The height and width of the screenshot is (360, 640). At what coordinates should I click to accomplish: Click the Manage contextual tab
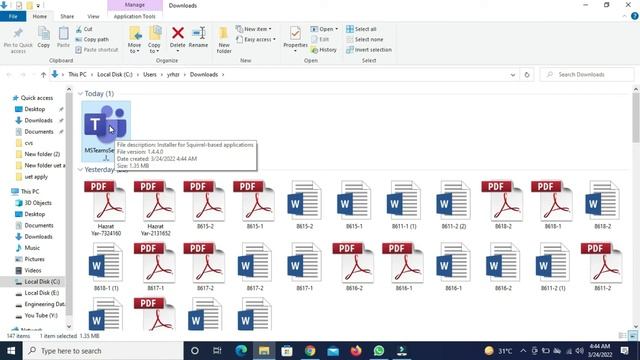click(x=135, y=5)
